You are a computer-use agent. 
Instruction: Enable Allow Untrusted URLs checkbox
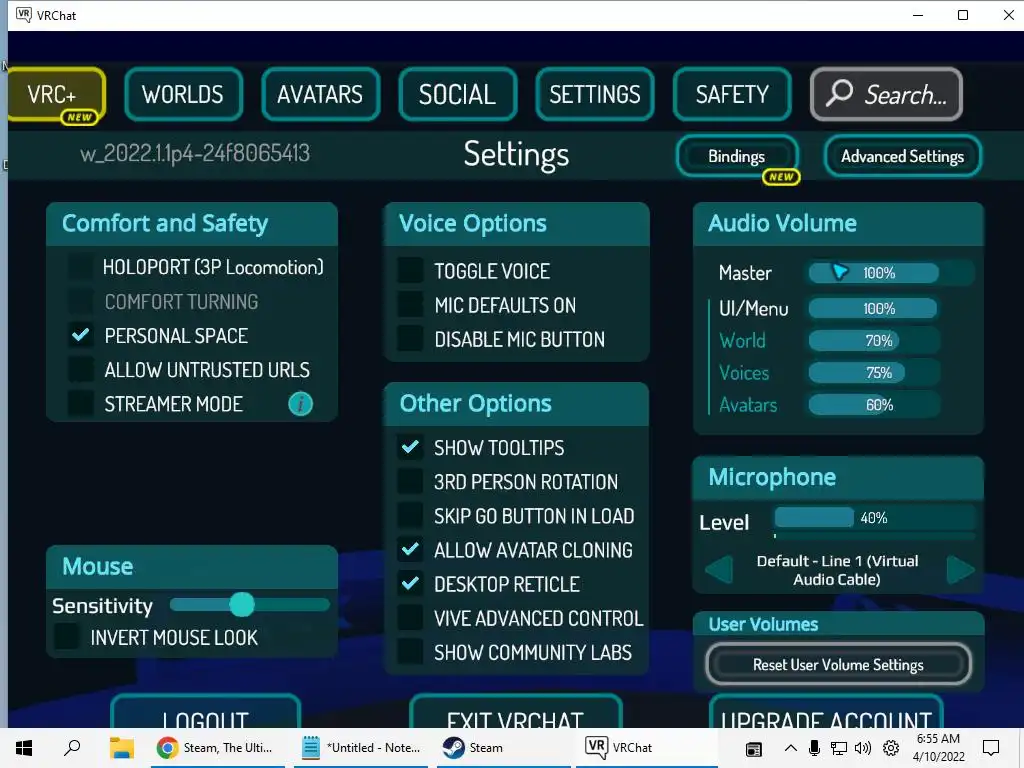click(81, 370)
